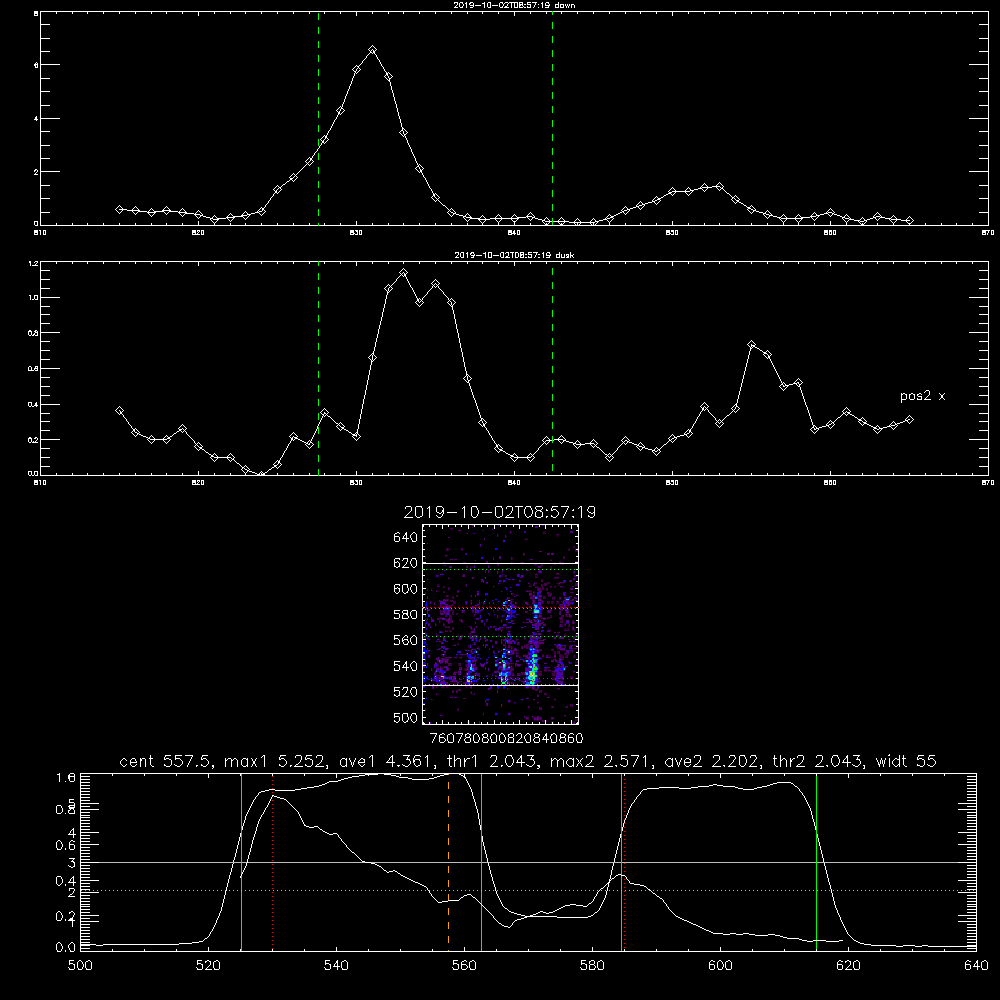The image size is (1000, 1000).
Task: Click the '560' x-axis label of bottom plot
Action: point(464,966)
